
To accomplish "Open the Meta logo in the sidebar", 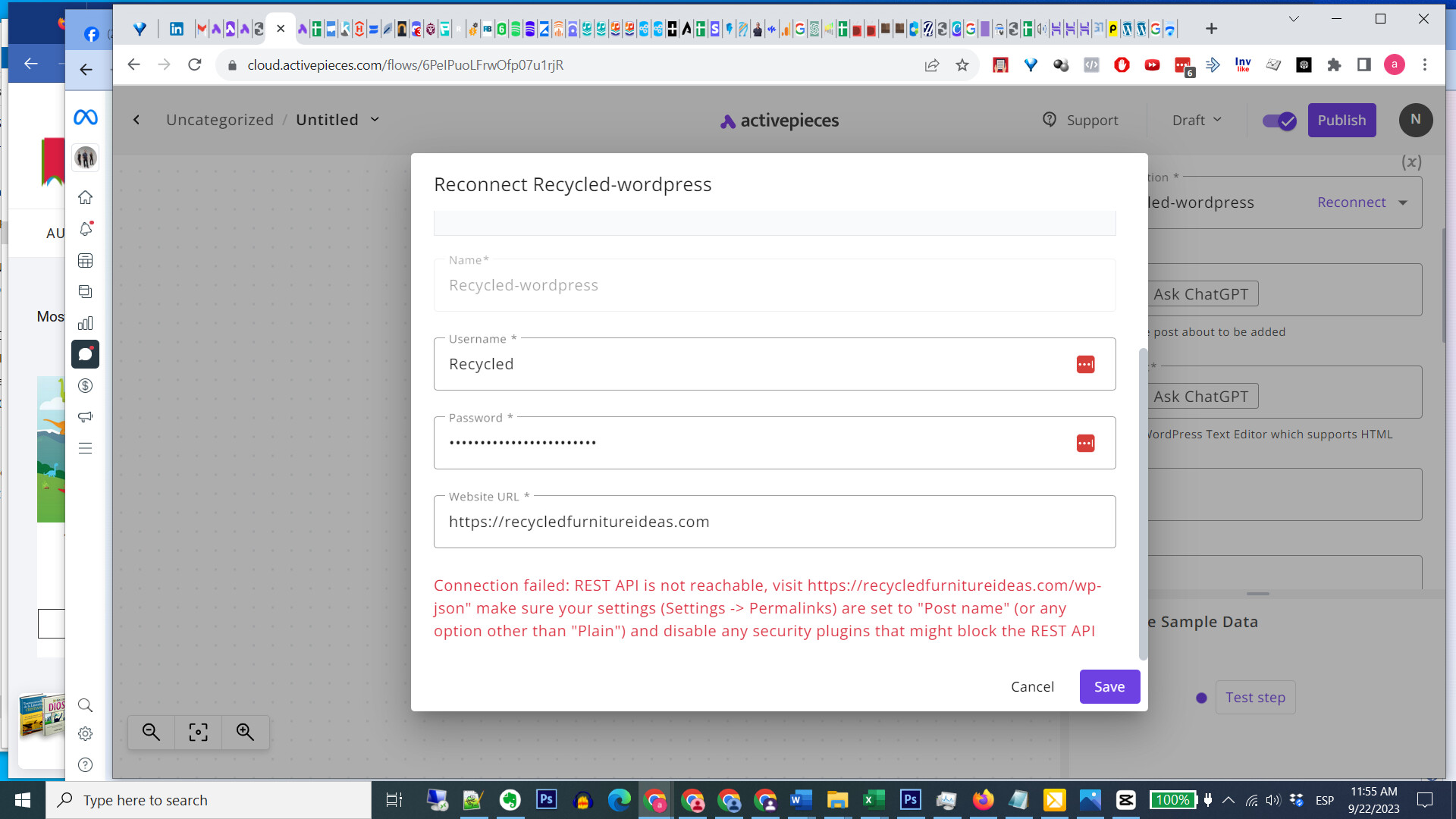I will tap(86, 118).
